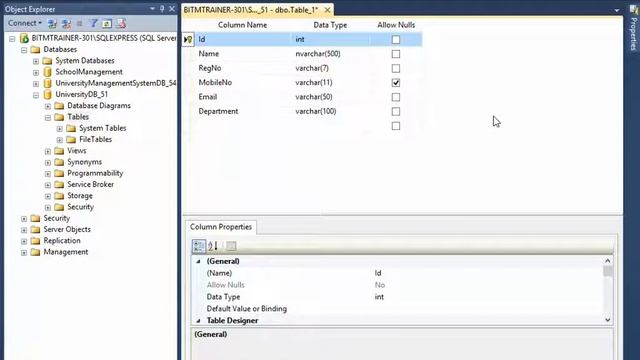Click the primary key row selector for Id
The image size is (640, 360).
(x=188, y=40)
